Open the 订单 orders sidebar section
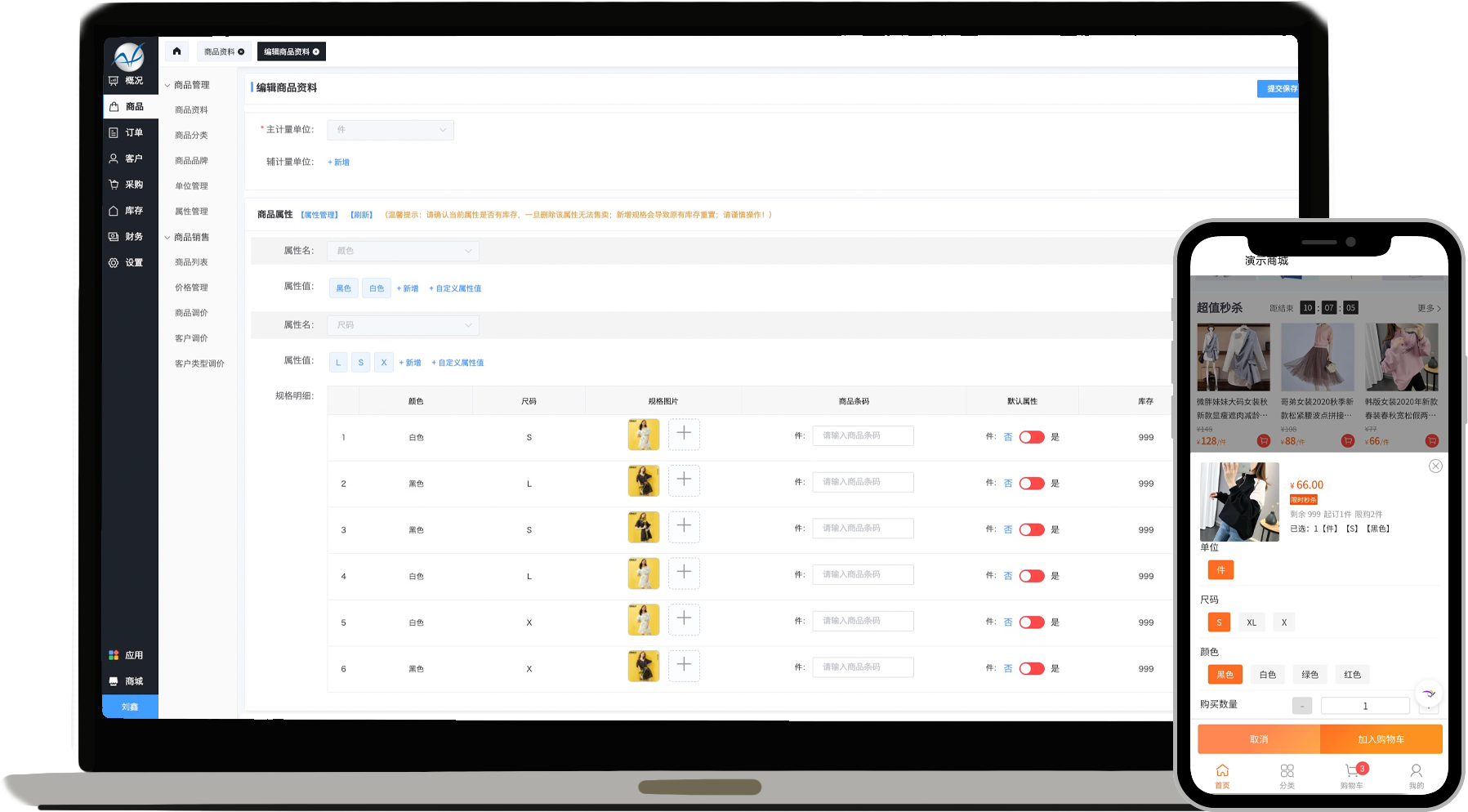 [x=129, y=132]
